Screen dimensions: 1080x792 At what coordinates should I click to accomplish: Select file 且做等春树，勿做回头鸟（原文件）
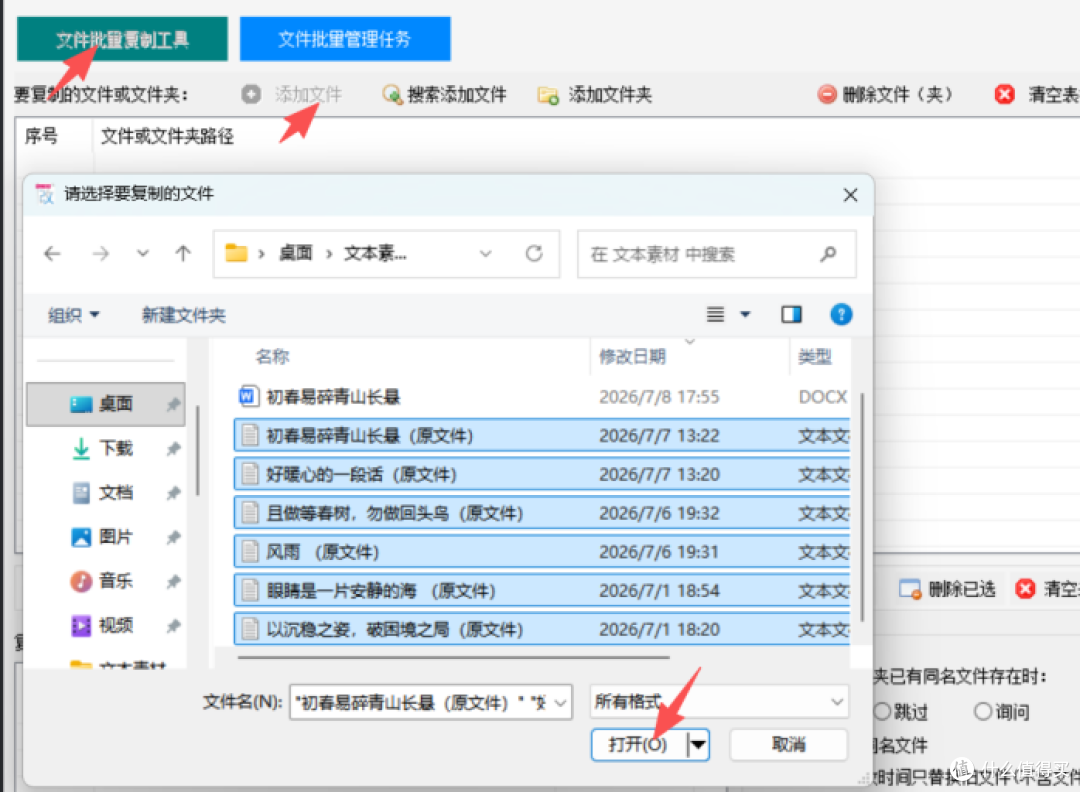point(542,513)
